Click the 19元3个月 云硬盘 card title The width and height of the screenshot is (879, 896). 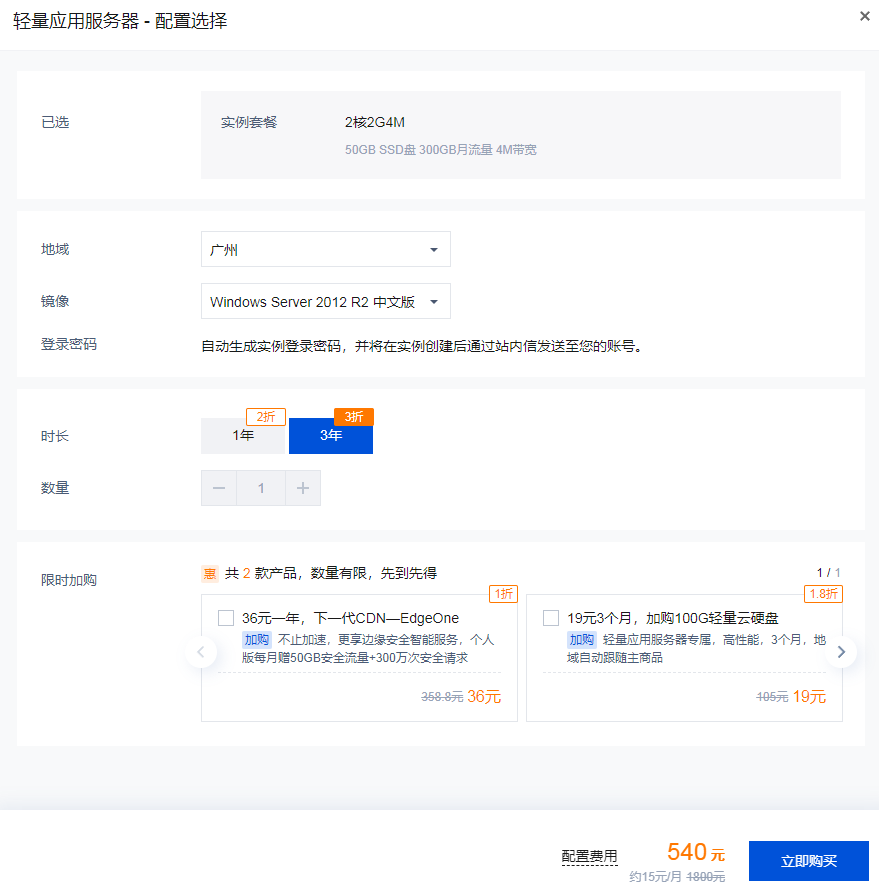(x=673, y=618)
